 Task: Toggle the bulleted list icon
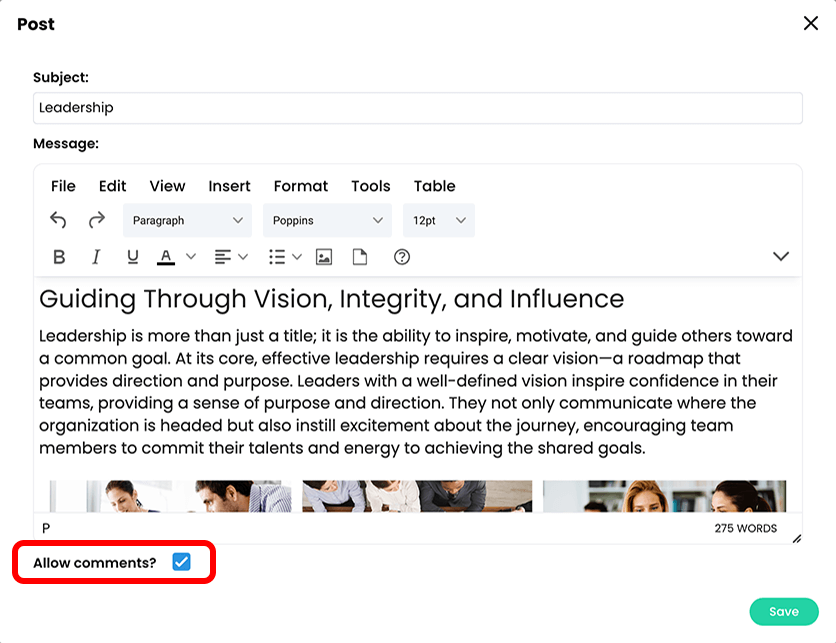pyautogui.click(x=275, y=257)
